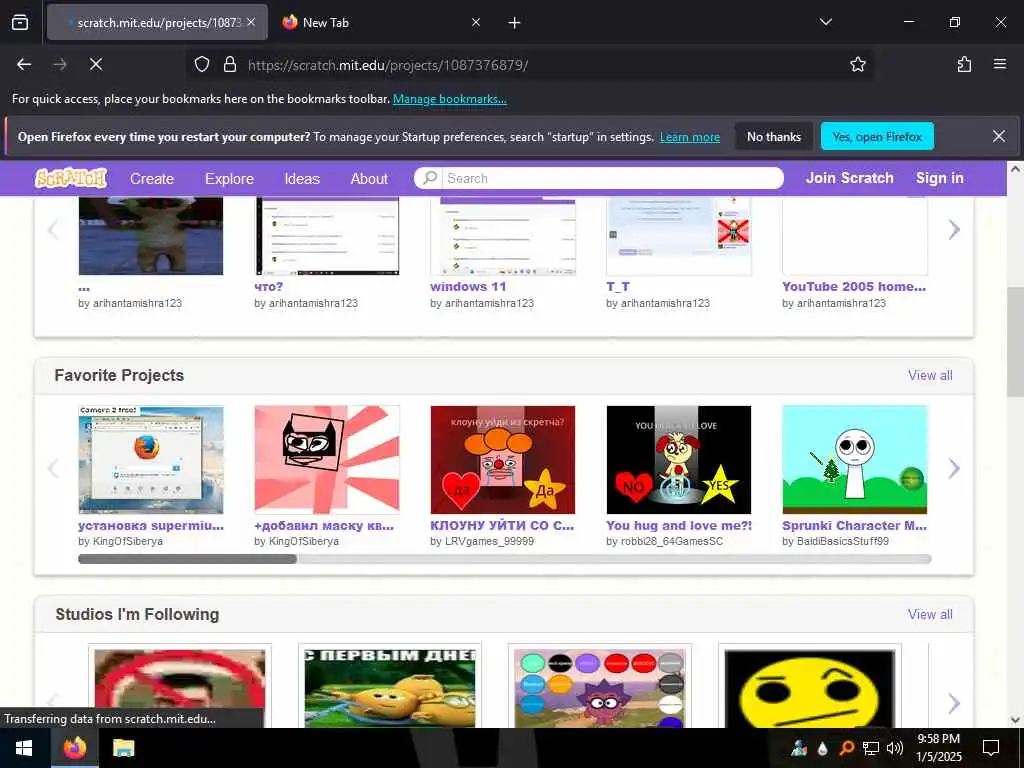Advance Favorite Projects carousel with right chevron
Image resolution: width=1024 pixels, height=768 pixels.
pyautogui.click(x=954, y=468)
